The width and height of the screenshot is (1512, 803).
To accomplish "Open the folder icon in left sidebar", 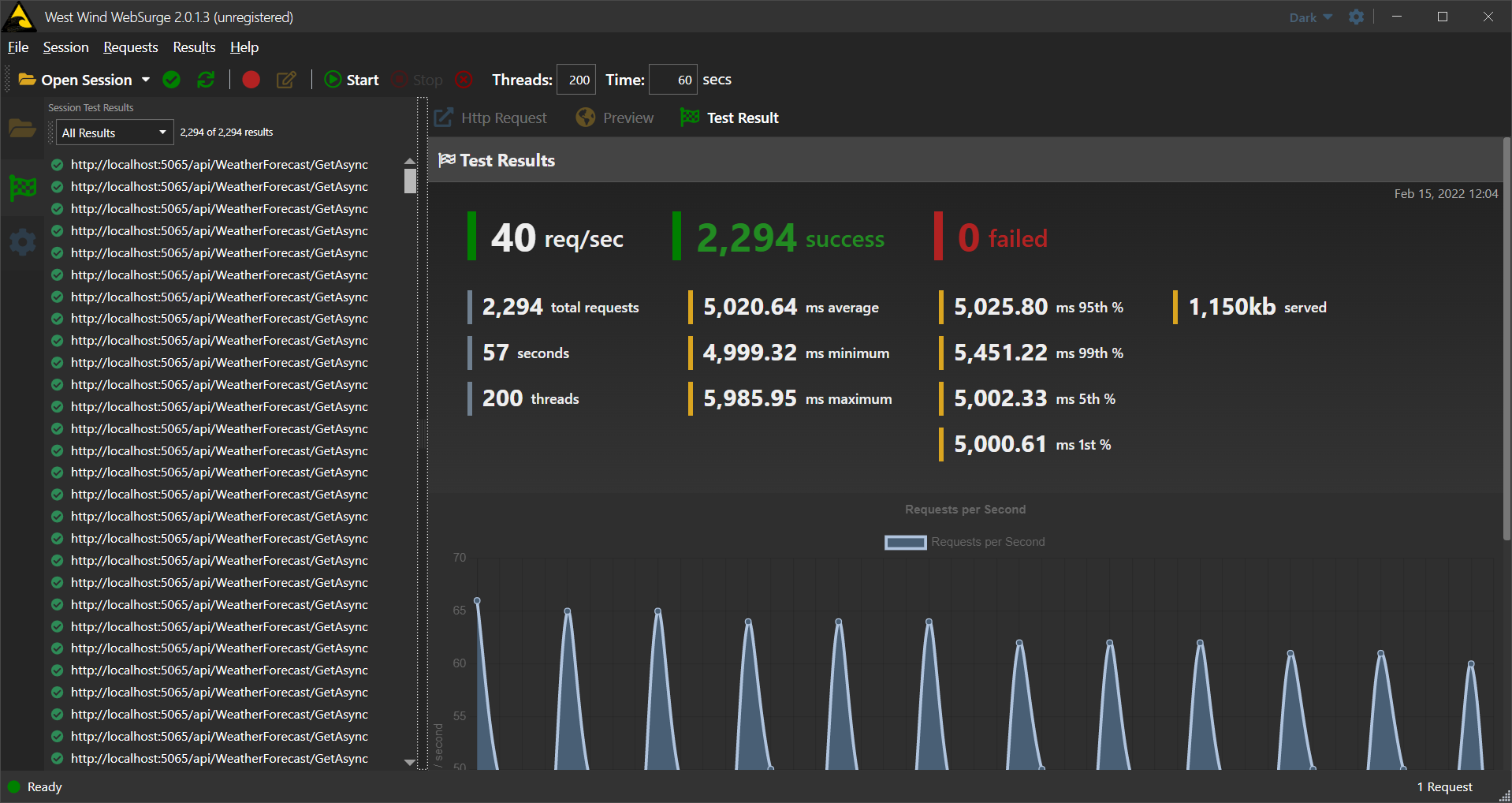I will point(22,128).
